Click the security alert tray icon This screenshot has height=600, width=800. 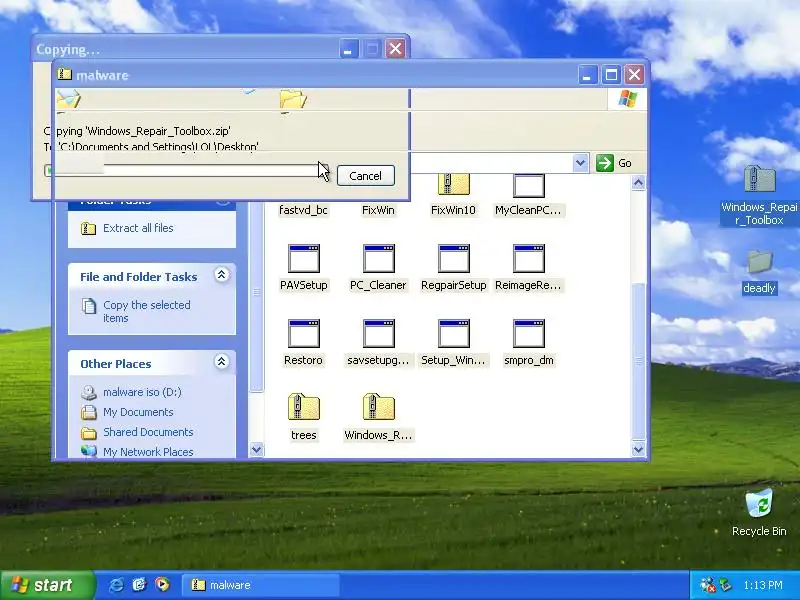click(708, 585)
